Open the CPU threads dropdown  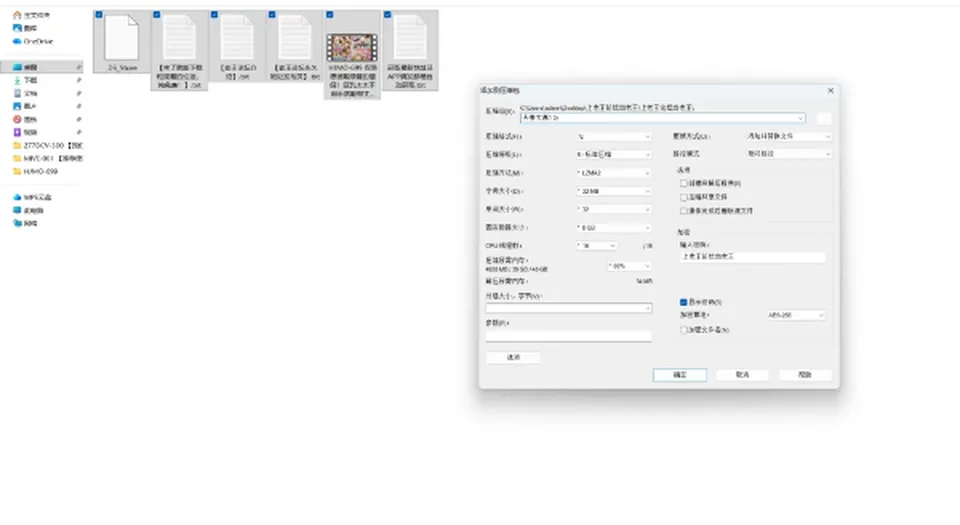[596, 245]
